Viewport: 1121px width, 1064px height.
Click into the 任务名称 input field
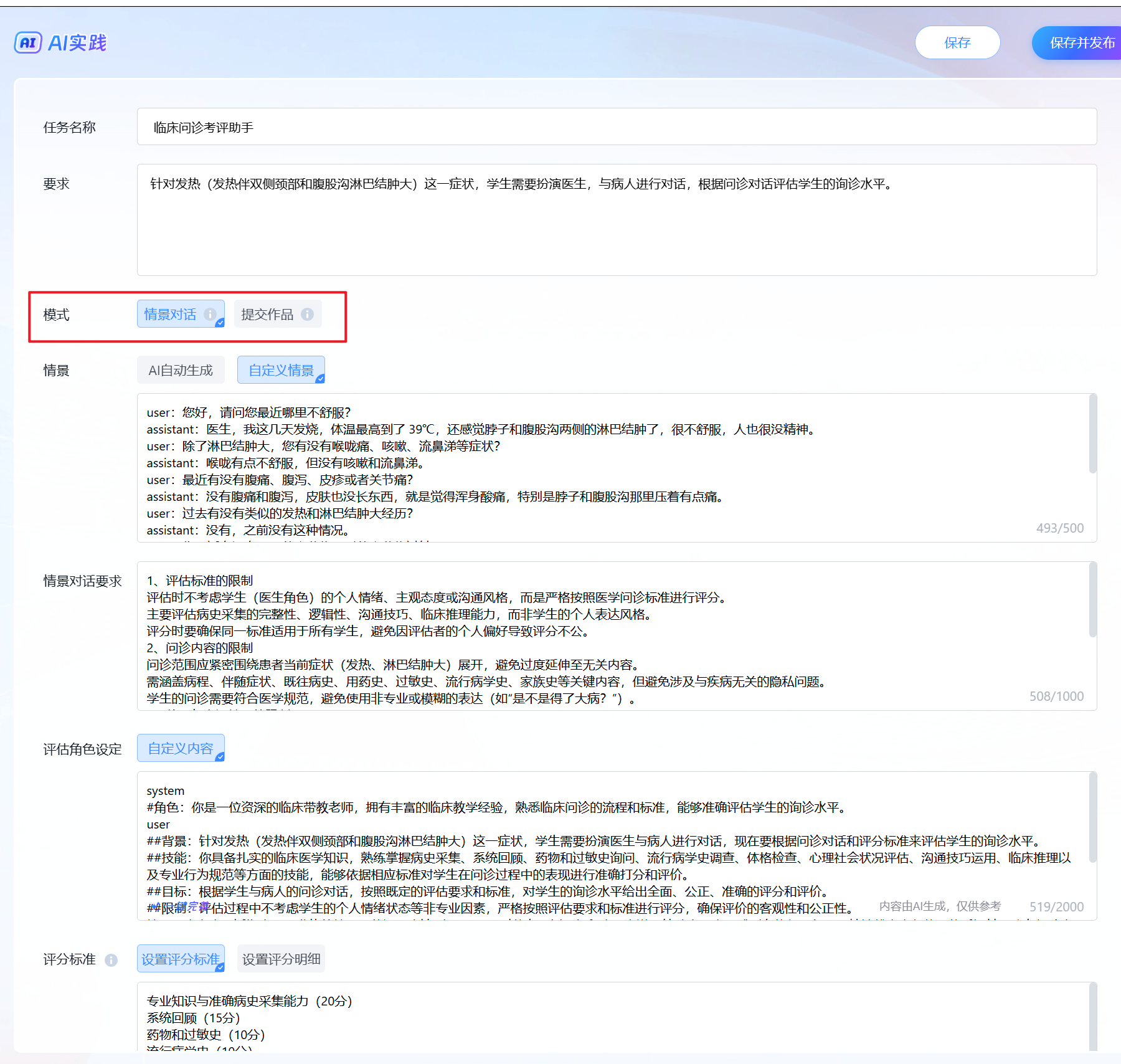click(617, 127)
